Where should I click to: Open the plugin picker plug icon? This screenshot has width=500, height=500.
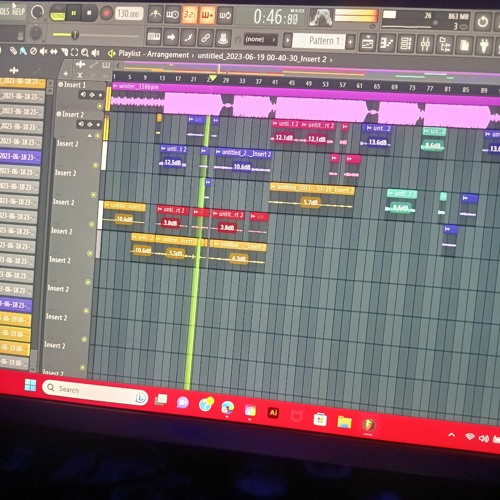click(484, 45)
